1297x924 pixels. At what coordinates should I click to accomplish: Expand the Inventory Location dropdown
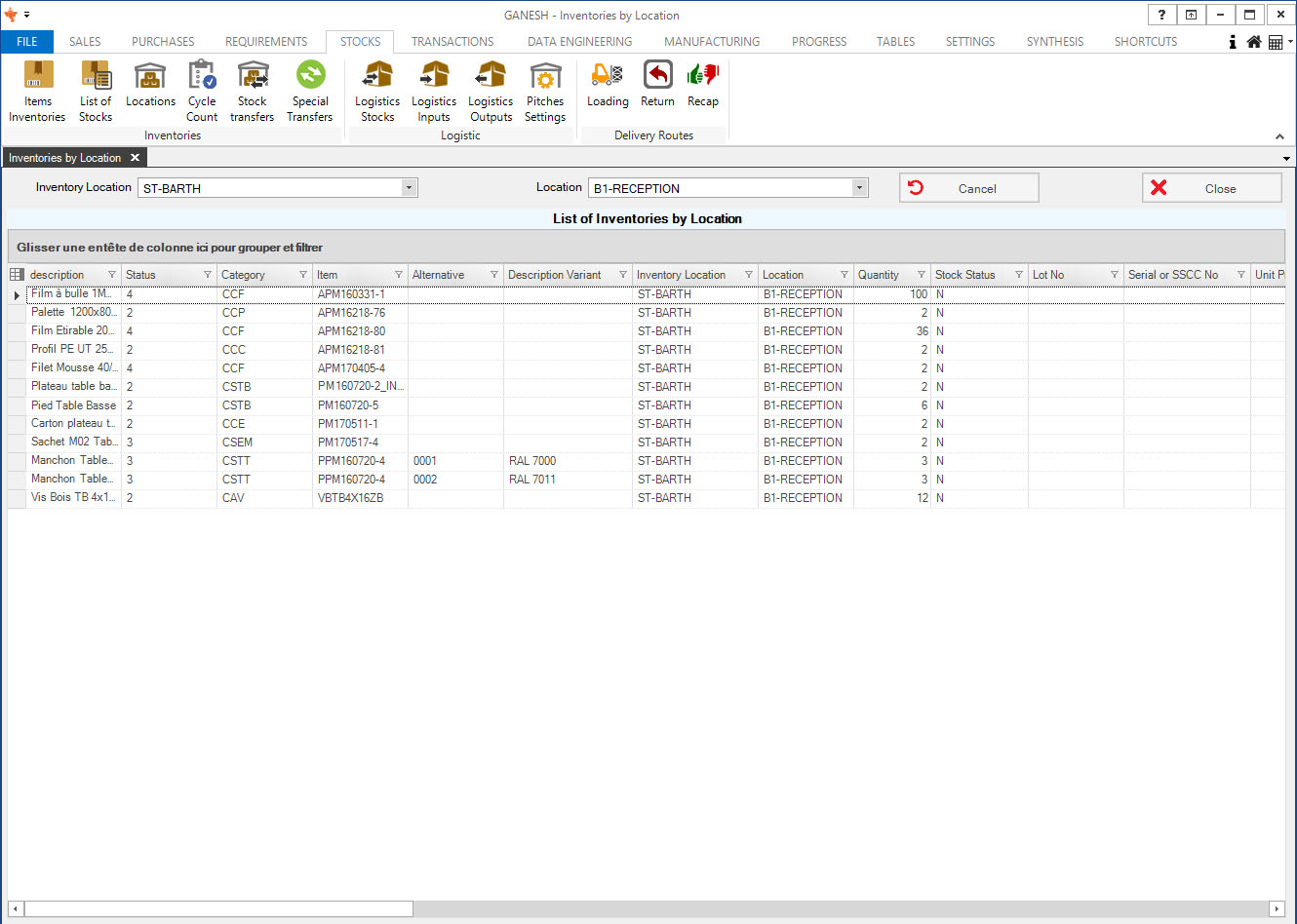tap(410, 188)
